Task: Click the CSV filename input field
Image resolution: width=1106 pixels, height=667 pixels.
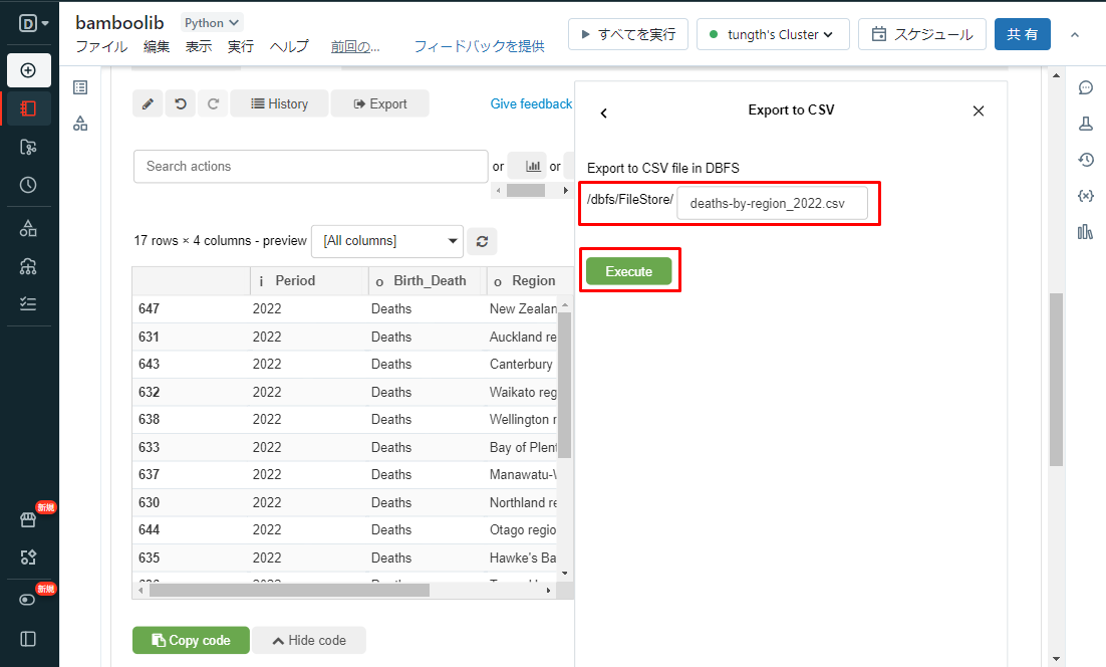Action: tap(771, 204)
